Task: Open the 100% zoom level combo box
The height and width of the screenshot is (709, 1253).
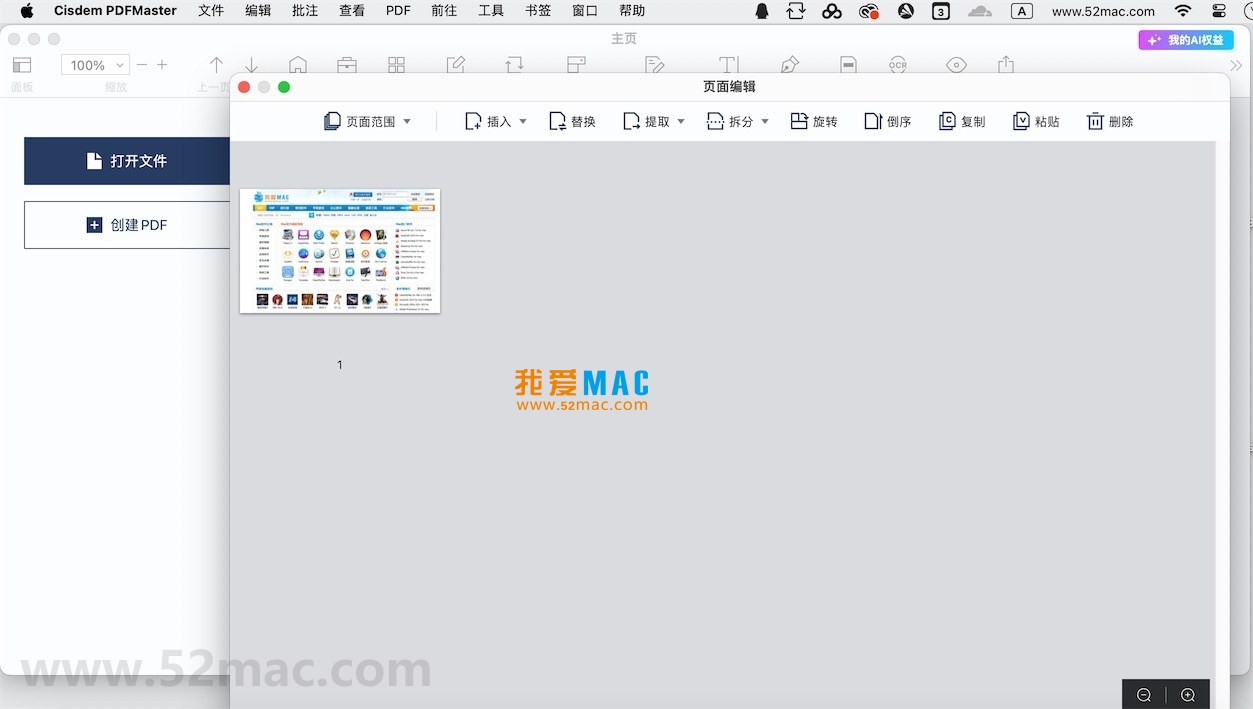Action: click(x=95, y=65)
